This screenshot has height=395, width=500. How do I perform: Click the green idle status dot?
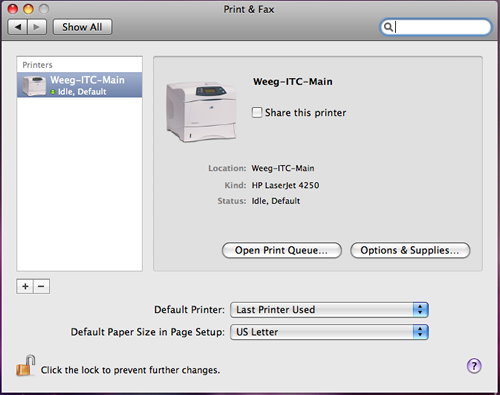point(53,92)
